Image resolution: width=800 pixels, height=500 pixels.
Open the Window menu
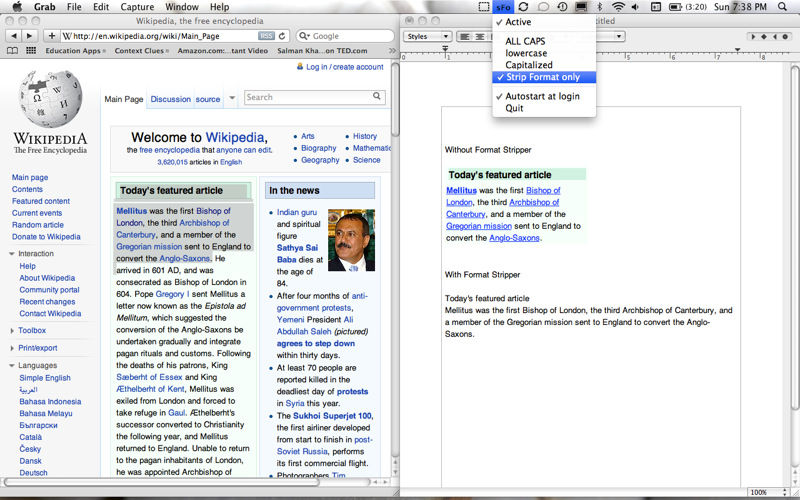point(182,7)
